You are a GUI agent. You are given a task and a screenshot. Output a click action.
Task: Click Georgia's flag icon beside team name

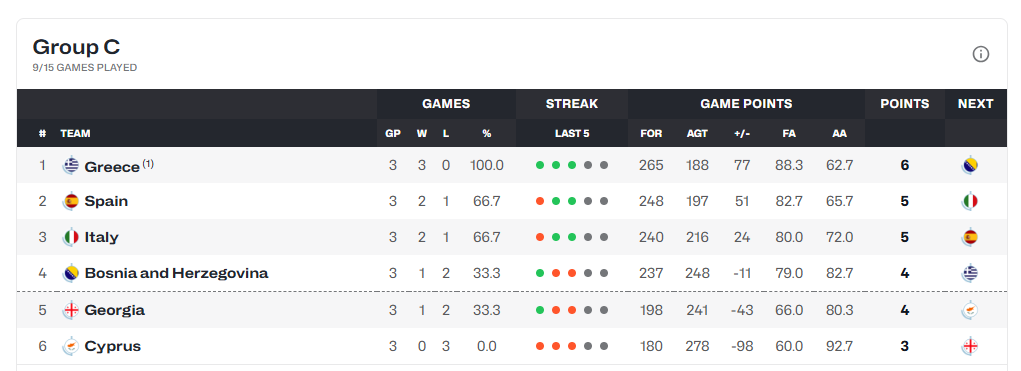point(70,310)
